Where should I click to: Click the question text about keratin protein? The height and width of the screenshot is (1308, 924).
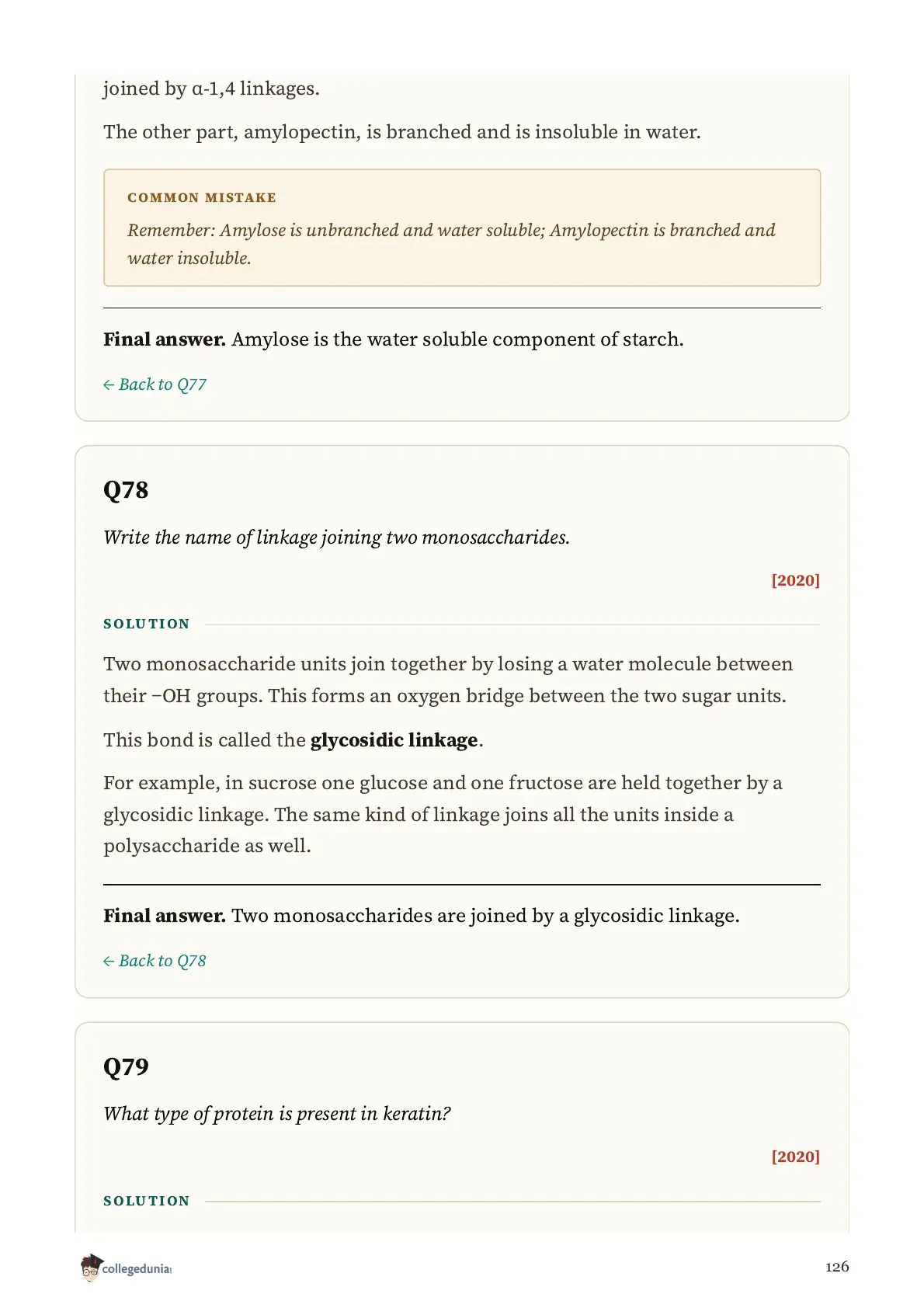pos(277,1114)
